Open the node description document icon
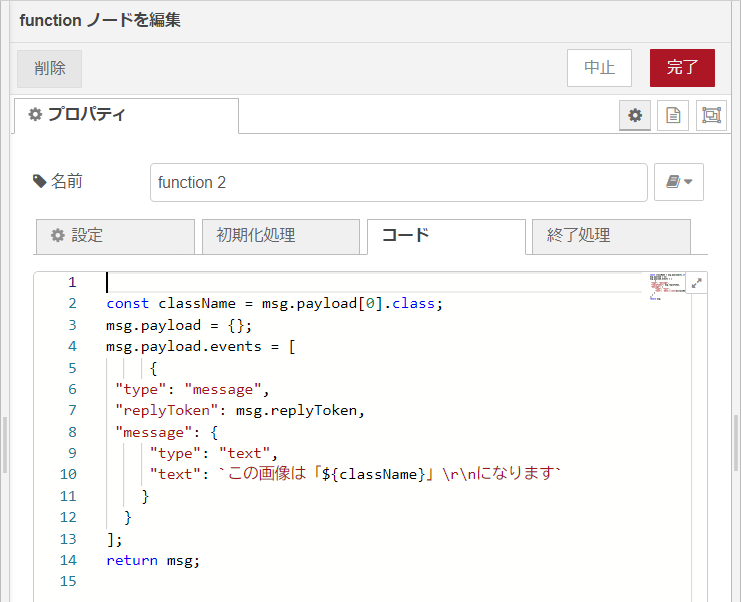 [673, 115]
